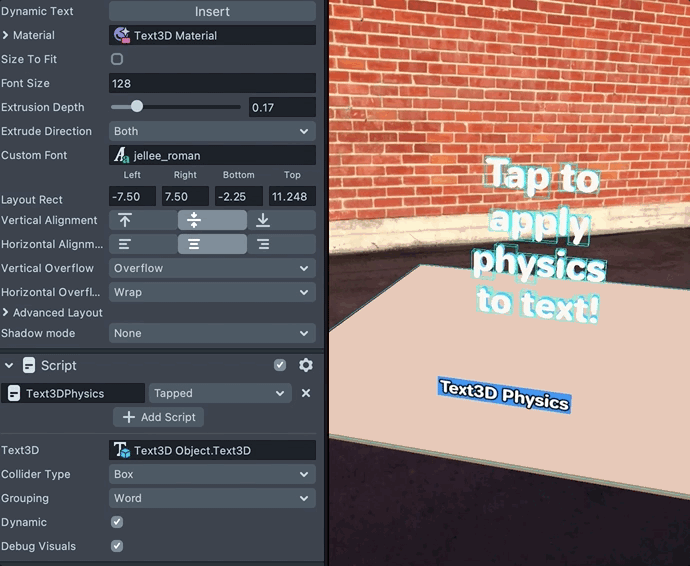The image size is (690, 566).
Task: Align text horizontally to the left
Action: 125,244
